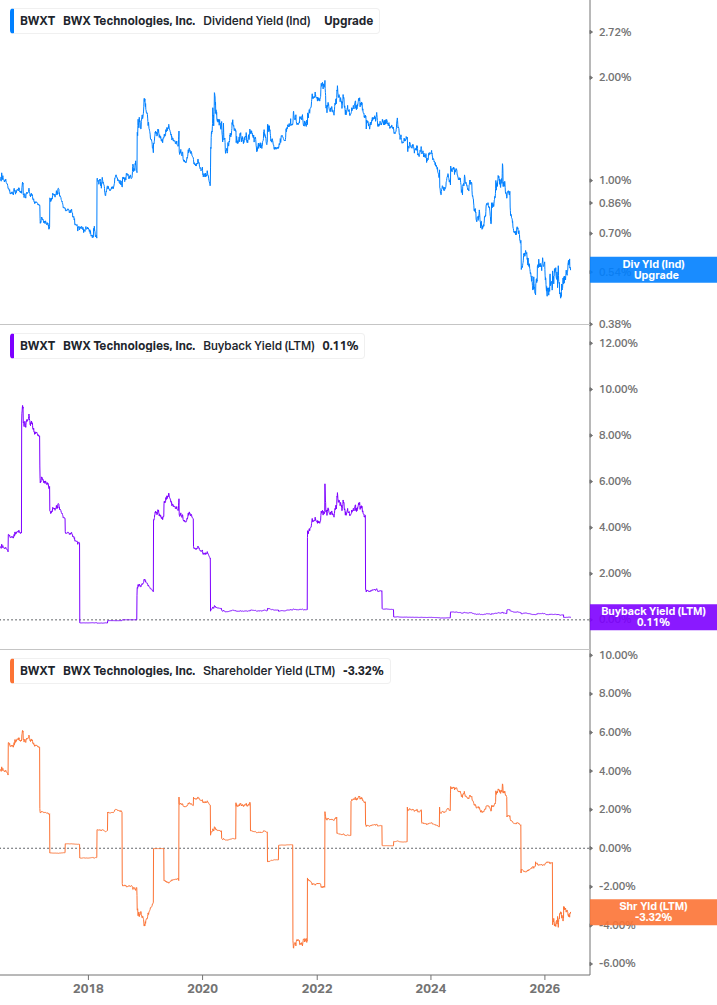Click the -3.32% value in Shareholder legend
This screenshot has height=1005, width=717.
click(363, 670)
